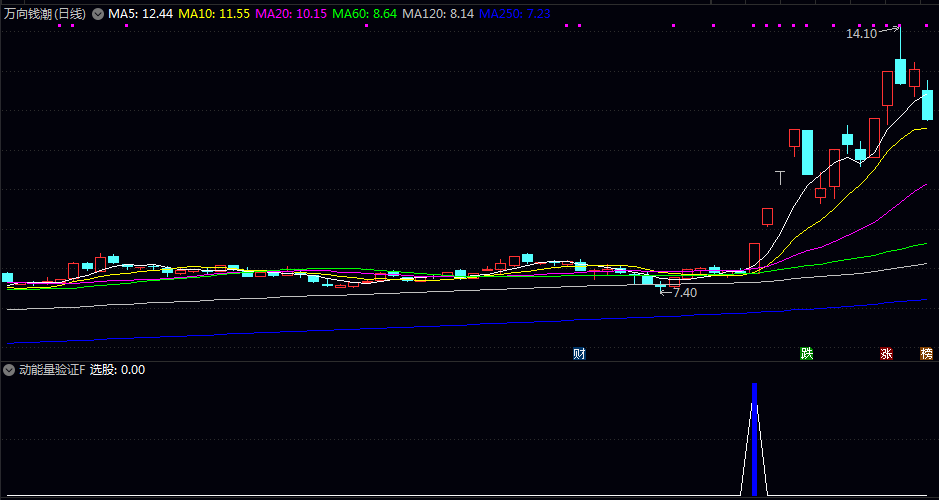The height and width of the screenshot is (500, 939).
Task: Click the 14.10 high price annotation
Action: coord(860,33)
